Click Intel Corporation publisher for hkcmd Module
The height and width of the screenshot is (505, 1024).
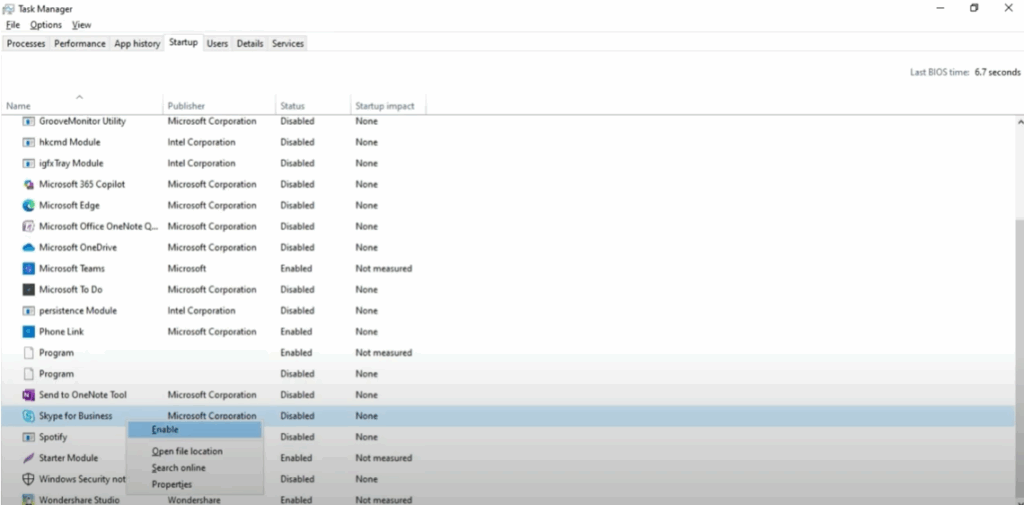pyautogui.click(x=202, y=142)
